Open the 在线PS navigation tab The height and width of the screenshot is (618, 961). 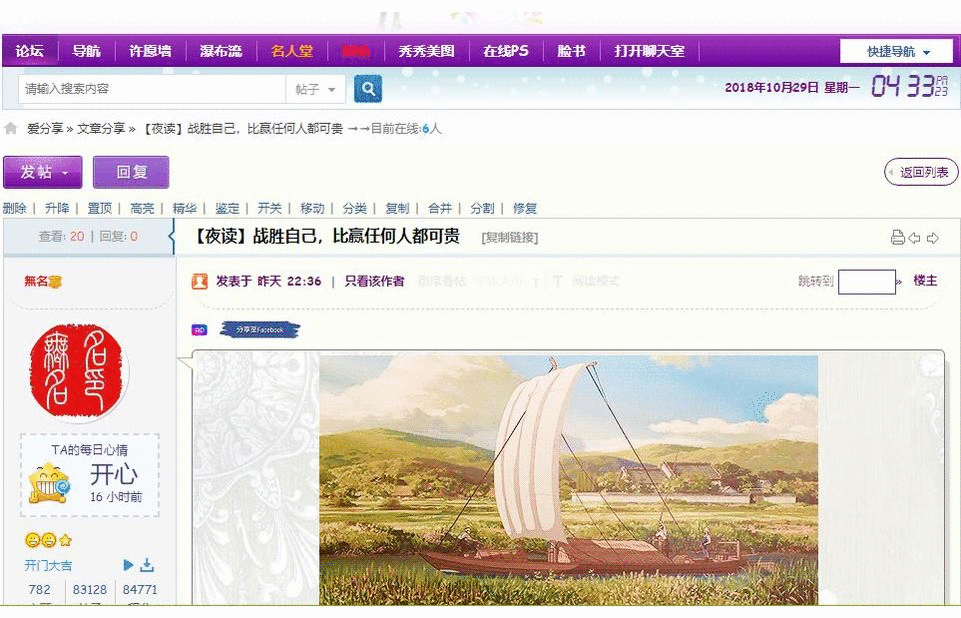click(505, 51)
